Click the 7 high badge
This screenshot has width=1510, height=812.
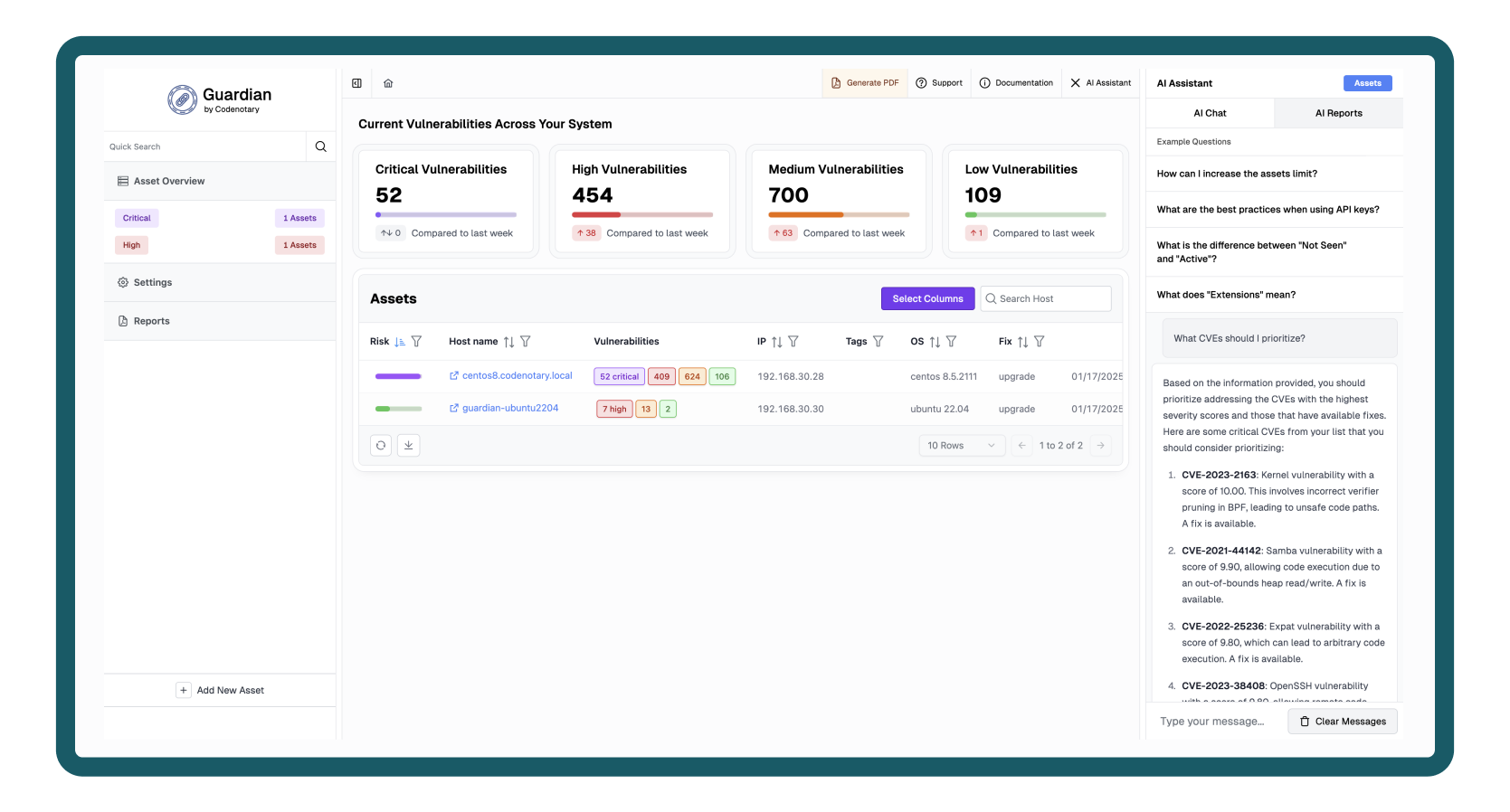614,409
